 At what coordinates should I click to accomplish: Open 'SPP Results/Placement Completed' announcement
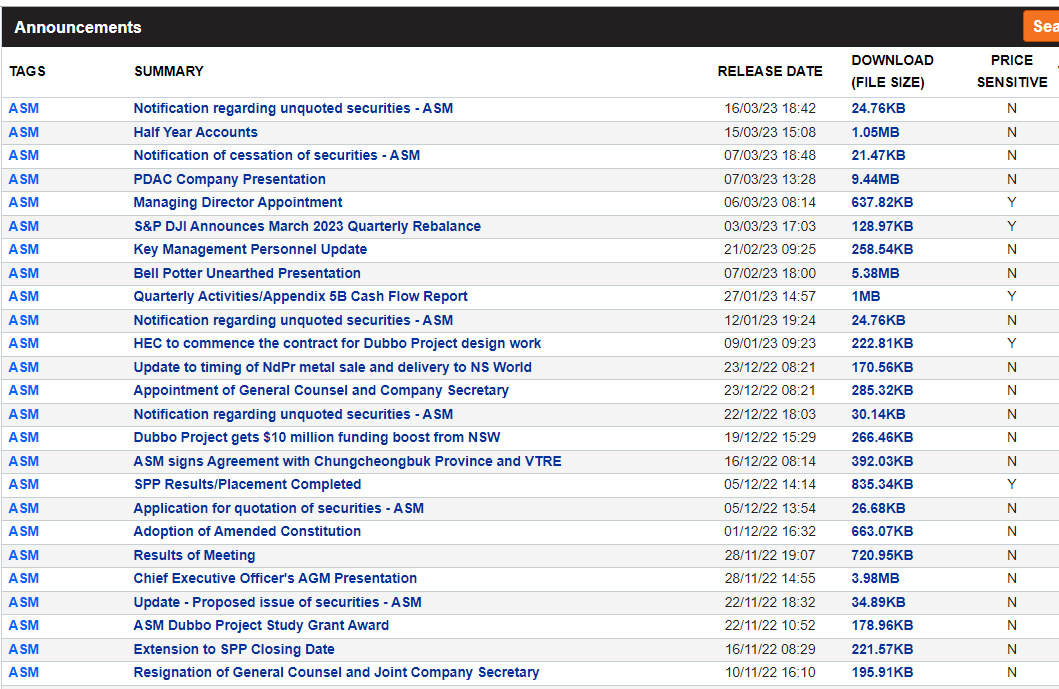247,484
